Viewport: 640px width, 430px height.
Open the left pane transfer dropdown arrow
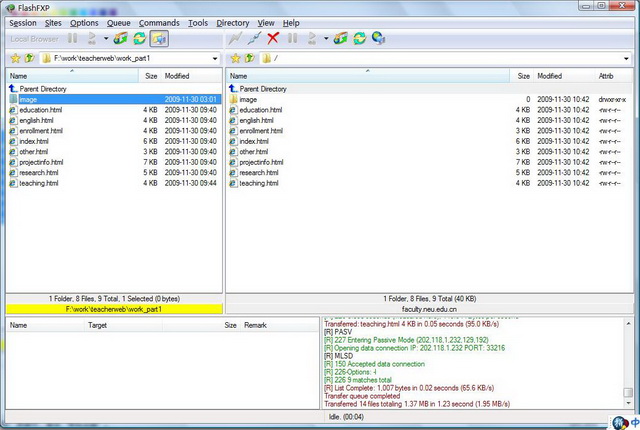coord(106,39)
